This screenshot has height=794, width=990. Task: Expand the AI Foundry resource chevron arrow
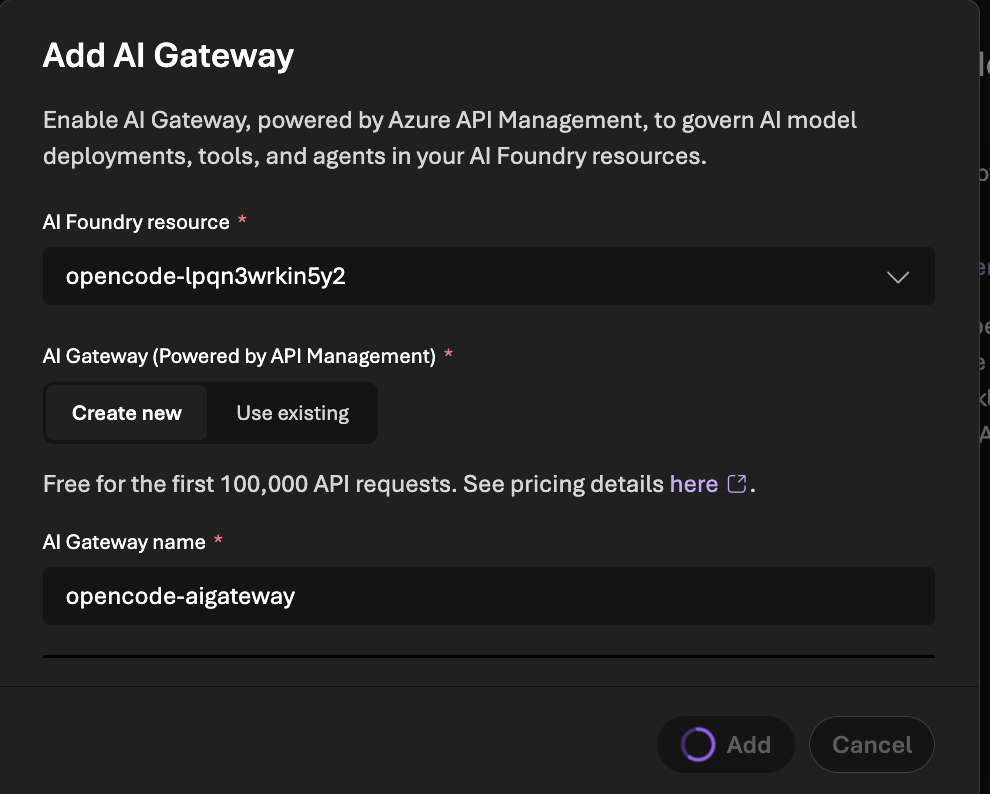coord(897,277)
